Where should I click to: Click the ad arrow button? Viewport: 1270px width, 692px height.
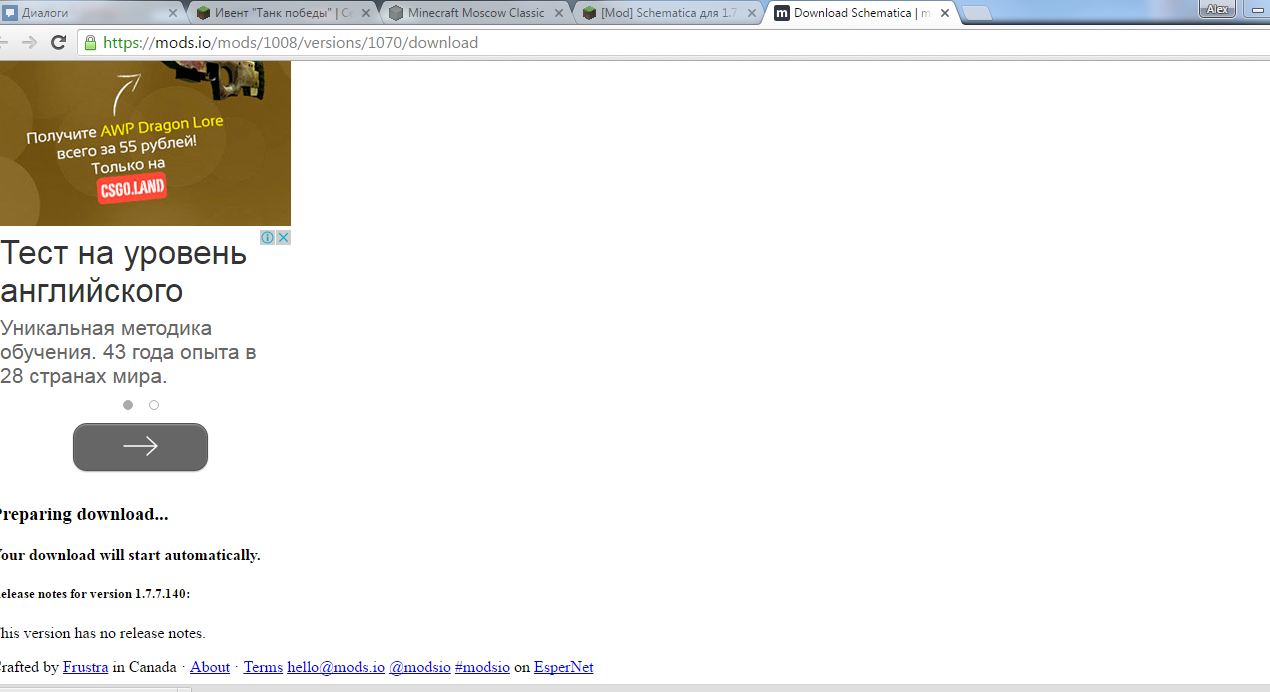[x=140, y=447]
